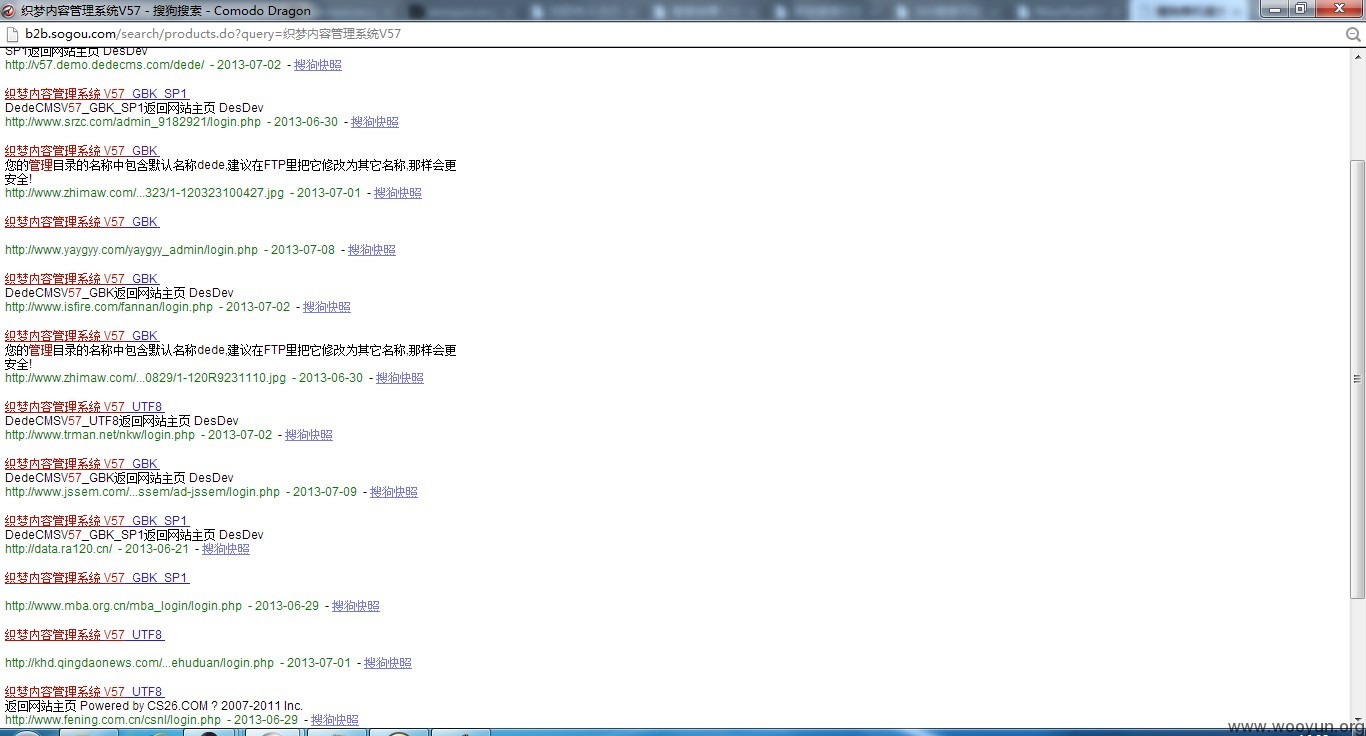Open 搜狗快照 for fening.com.cn result

coord(335,720)
